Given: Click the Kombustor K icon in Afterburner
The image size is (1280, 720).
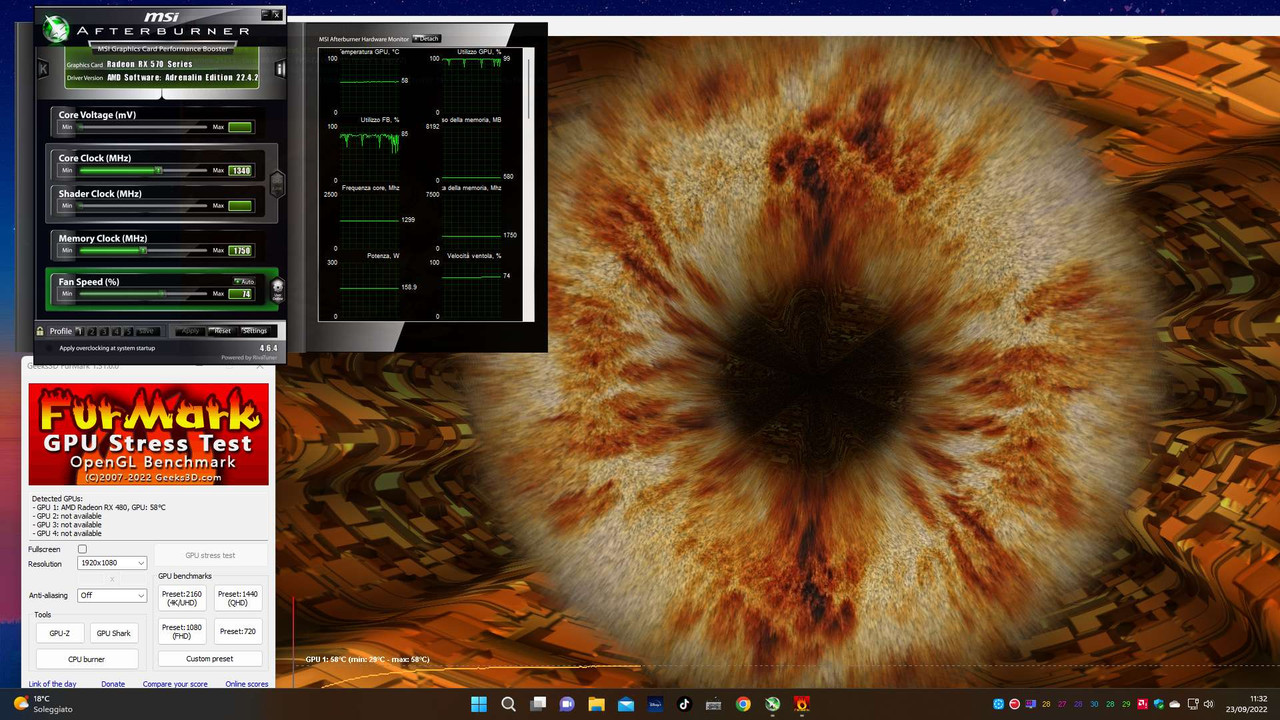Looking at the screenshot, I should point(43,69).
